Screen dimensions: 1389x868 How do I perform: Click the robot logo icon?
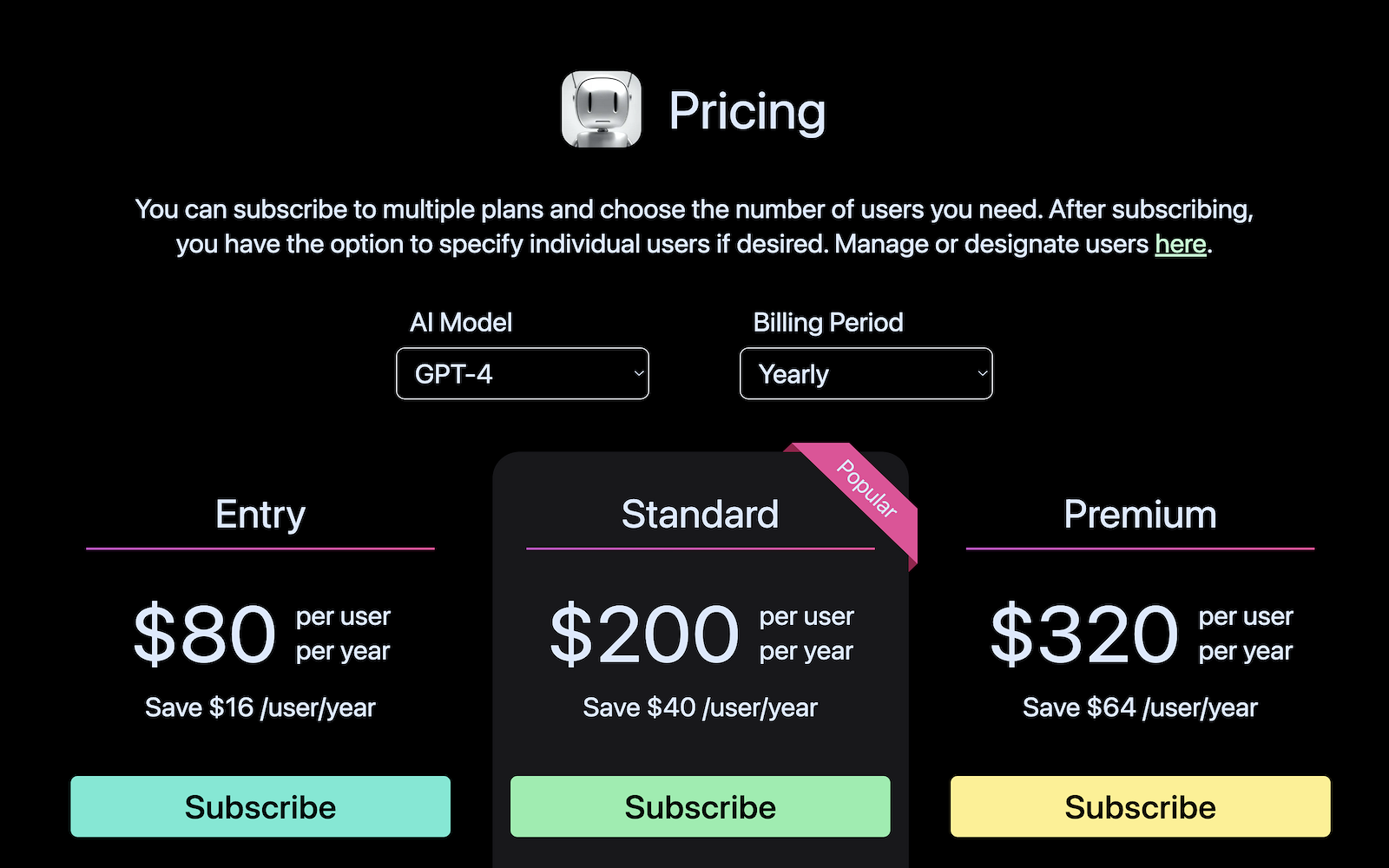(601, 109)
